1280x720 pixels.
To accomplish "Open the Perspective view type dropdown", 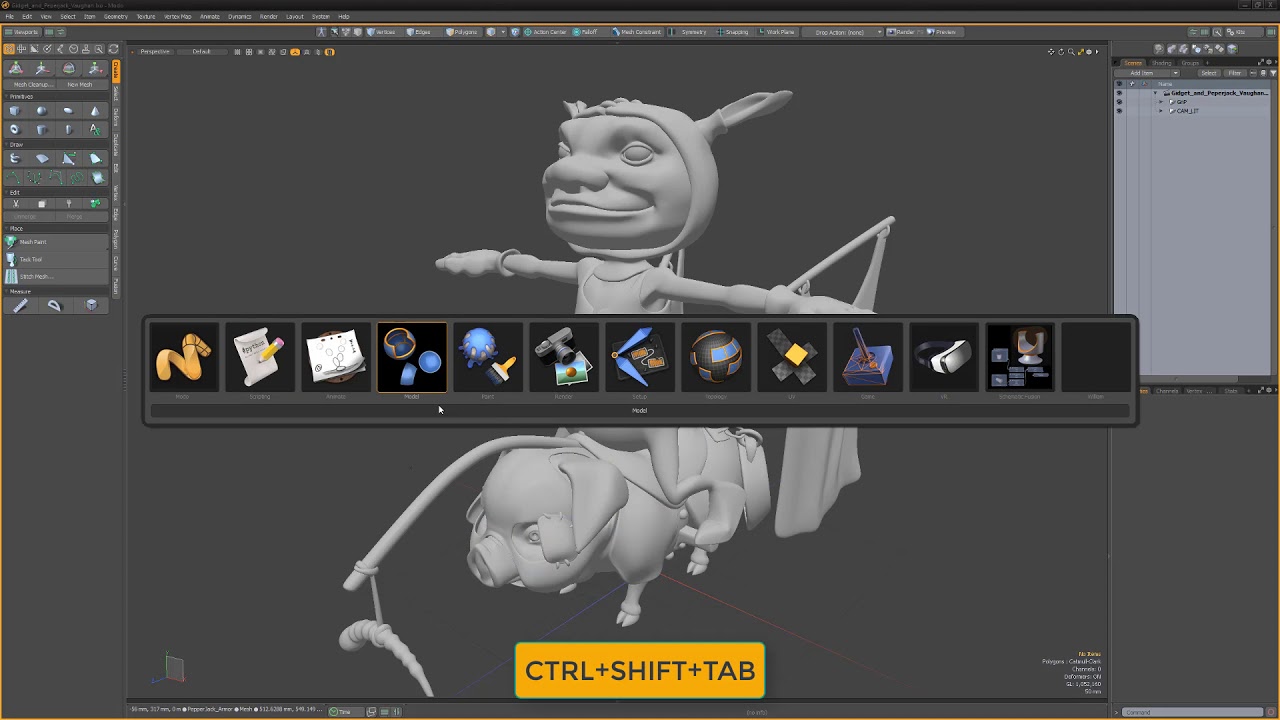I will coord(155,52).
